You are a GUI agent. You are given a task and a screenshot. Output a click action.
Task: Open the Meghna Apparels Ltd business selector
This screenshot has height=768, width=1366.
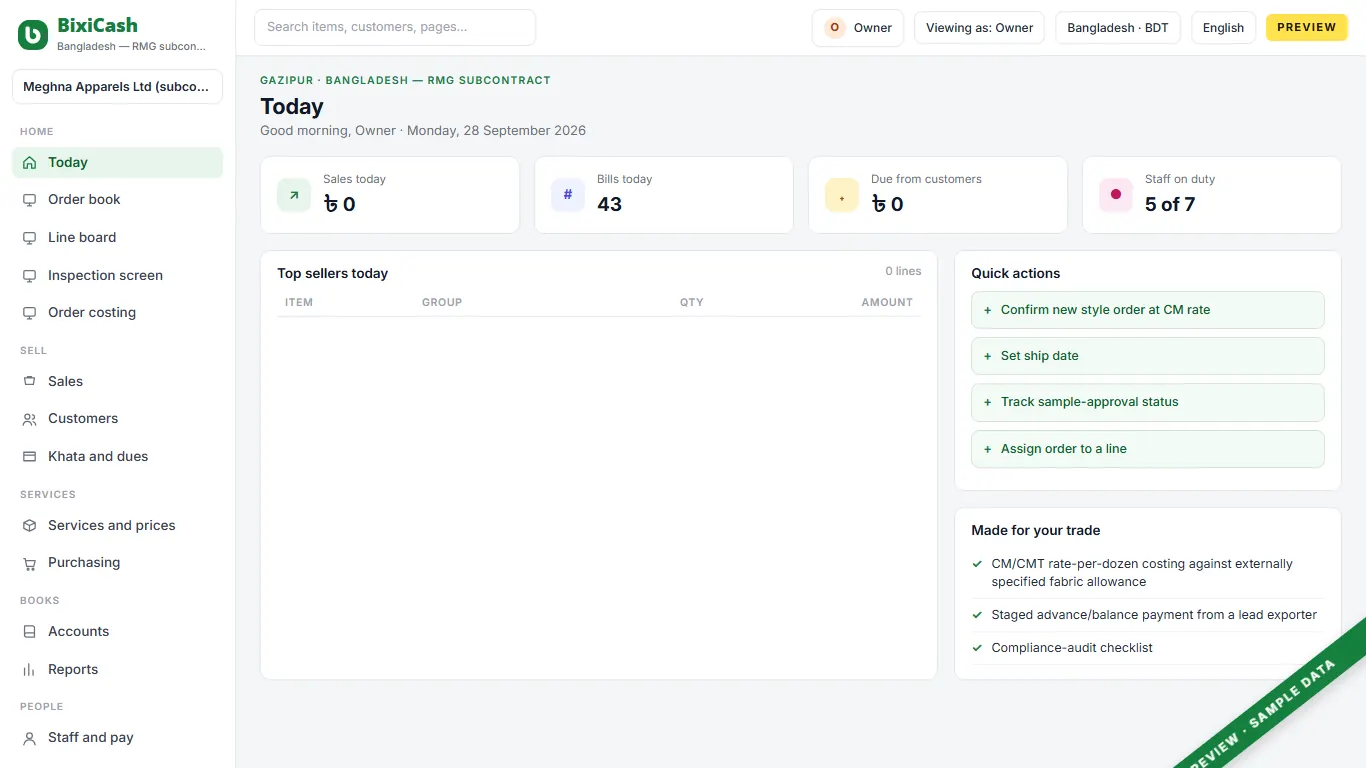coord(117,87)
